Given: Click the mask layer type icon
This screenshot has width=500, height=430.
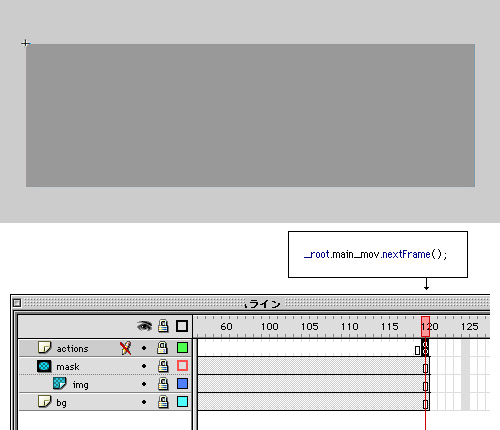Looking at the screenshot, I should [44, 366].
